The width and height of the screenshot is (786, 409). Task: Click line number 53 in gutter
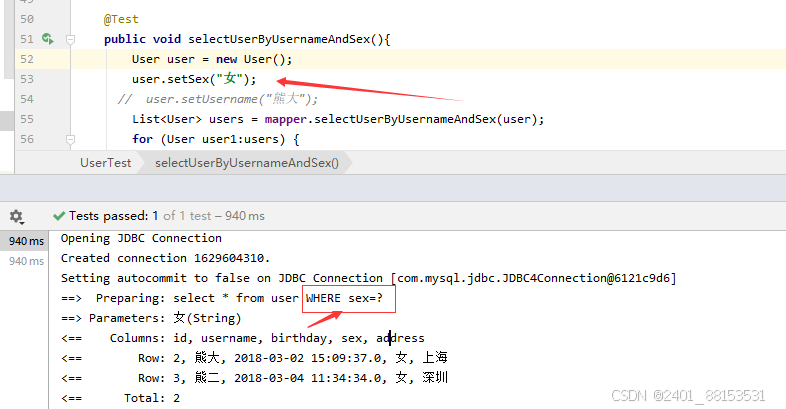tap(27, 79)
